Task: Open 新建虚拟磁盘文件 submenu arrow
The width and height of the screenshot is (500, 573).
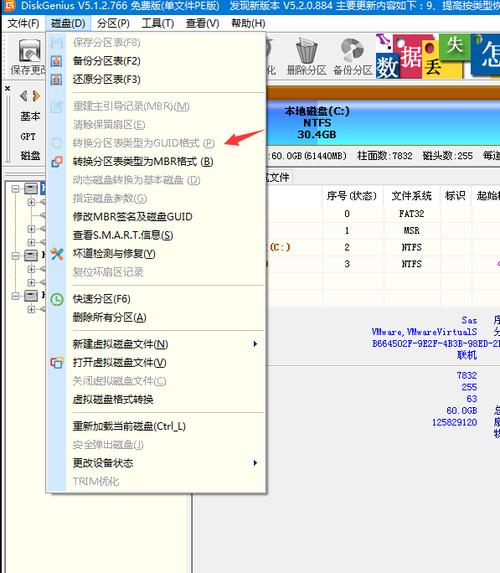Action: [255, 344]
